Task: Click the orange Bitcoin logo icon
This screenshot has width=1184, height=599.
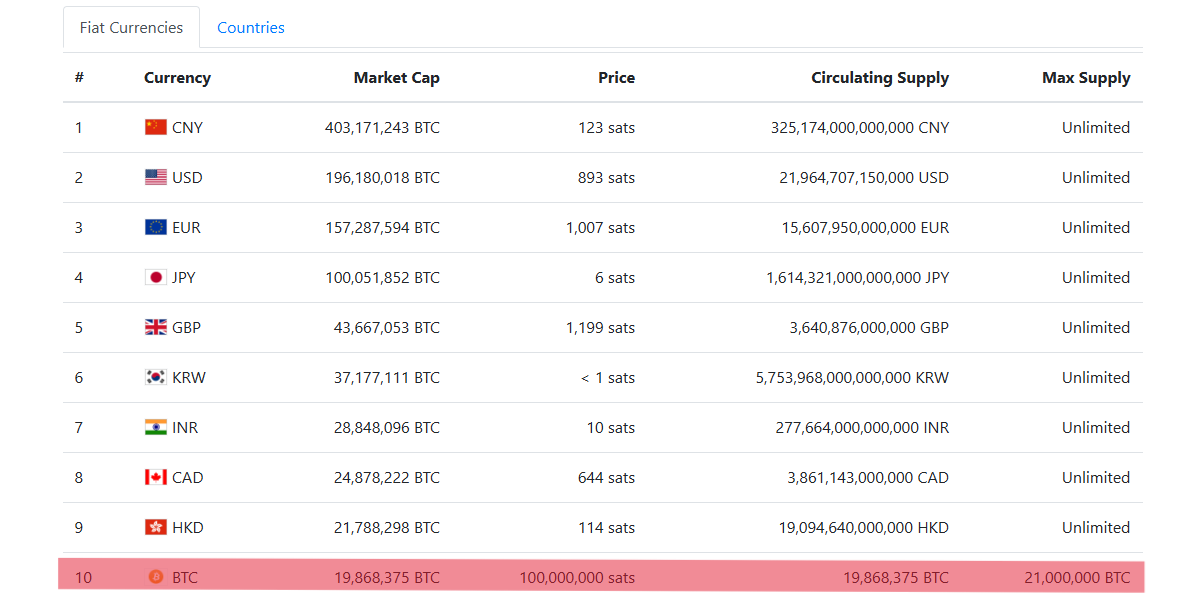Action: [x=156, y=577]
